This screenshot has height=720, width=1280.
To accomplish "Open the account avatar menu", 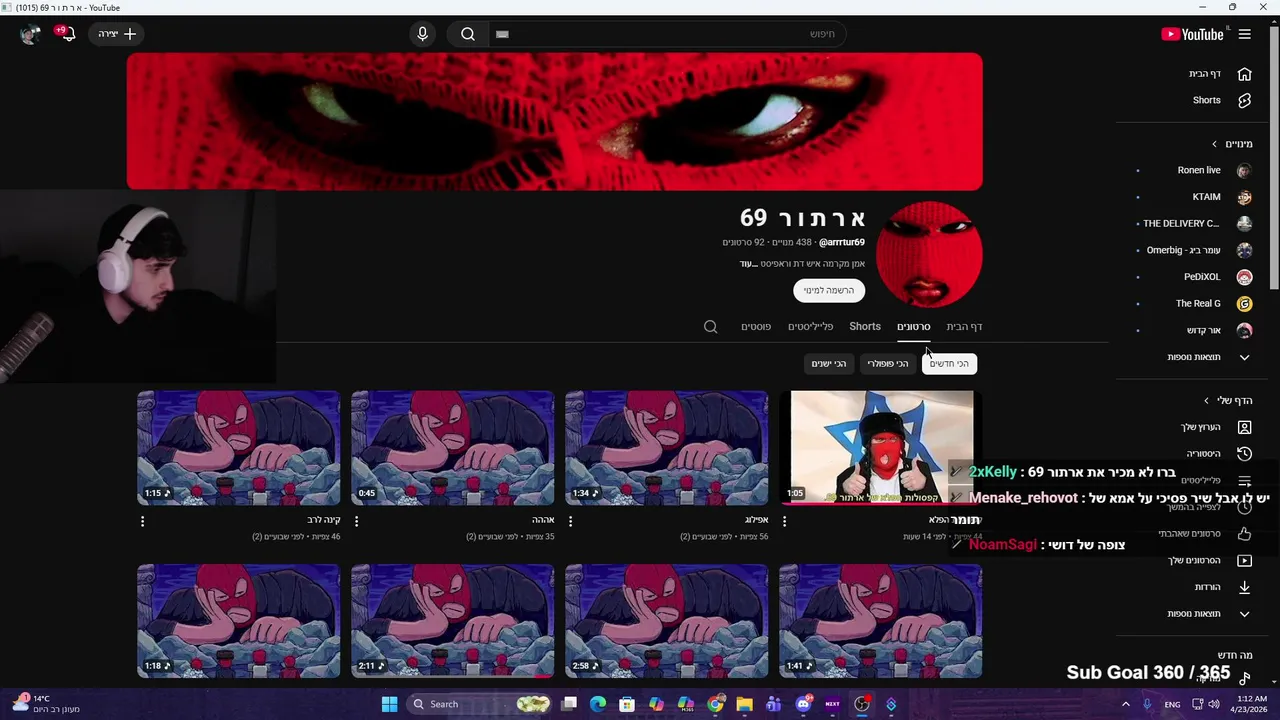I will pyautogui.click(x=30, y=34).
